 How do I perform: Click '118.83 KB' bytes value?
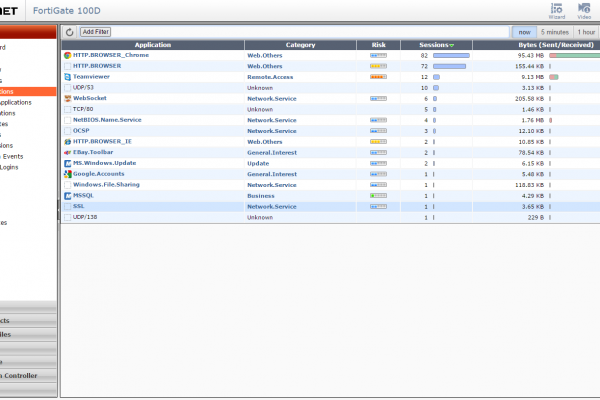point(529,185)
